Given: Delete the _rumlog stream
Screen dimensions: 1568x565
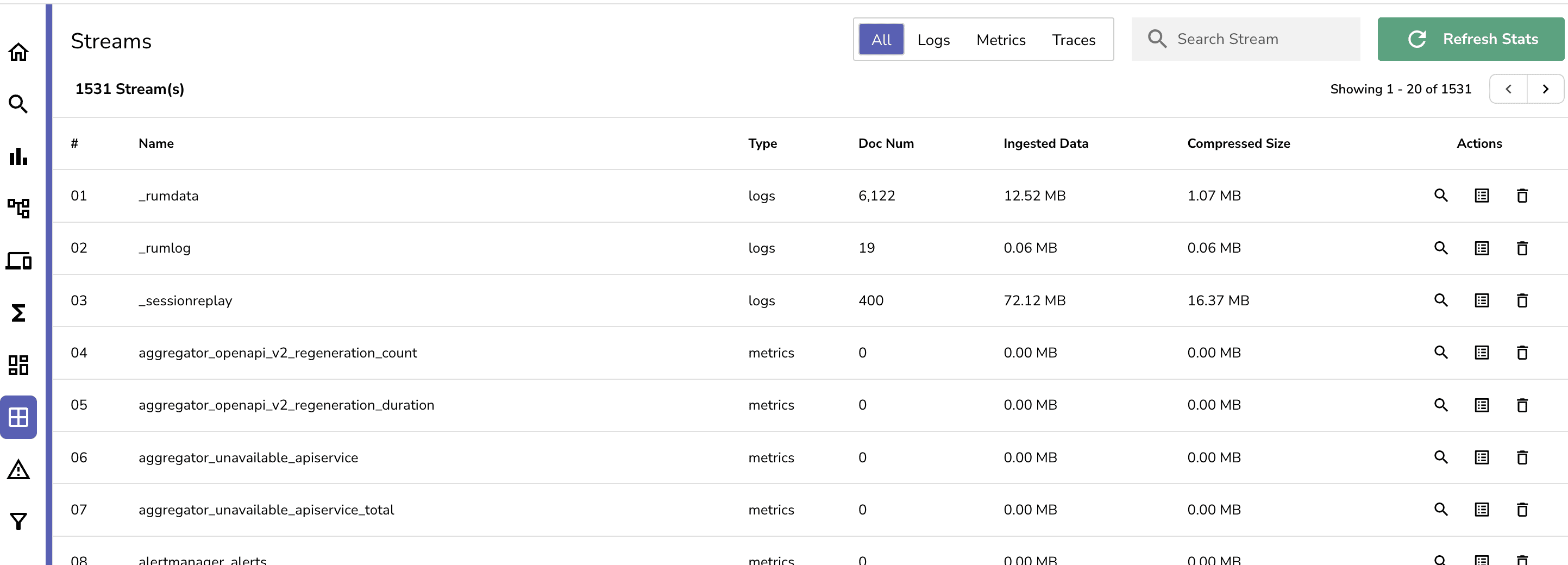Looking at the screenshot, I should (1522, 248).
